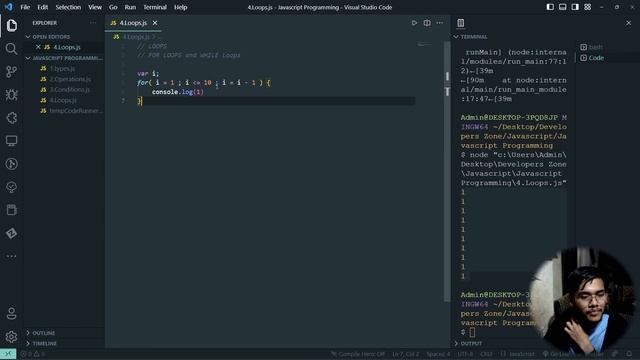
Task: Run code with the play button
Action: (x=414, y=23)
